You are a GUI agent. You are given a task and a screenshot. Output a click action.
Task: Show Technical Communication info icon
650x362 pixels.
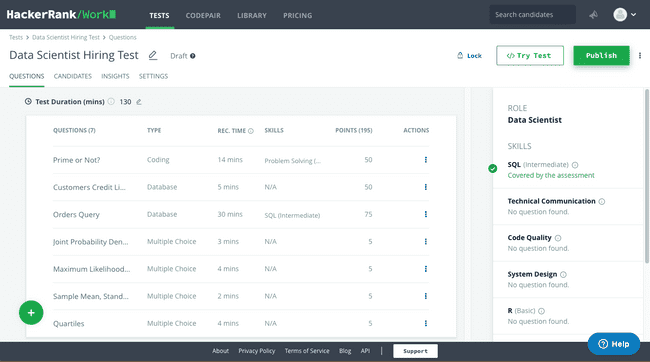click(601, 202)
